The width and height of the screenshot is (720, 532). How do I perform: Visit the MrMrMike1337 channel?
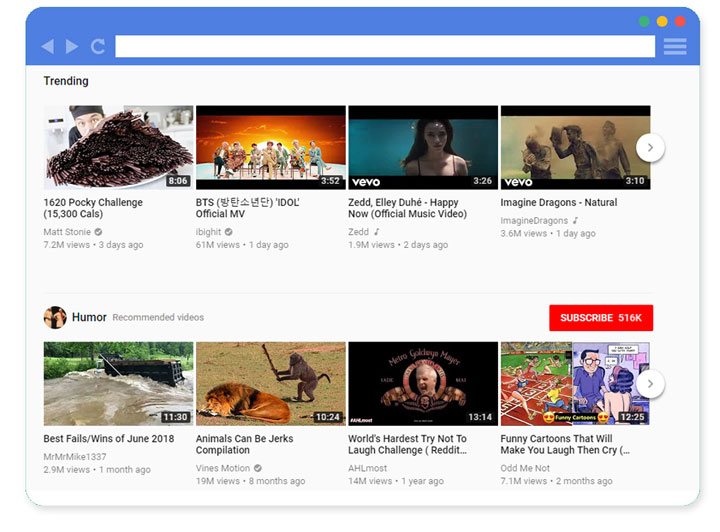pos(75,457)
